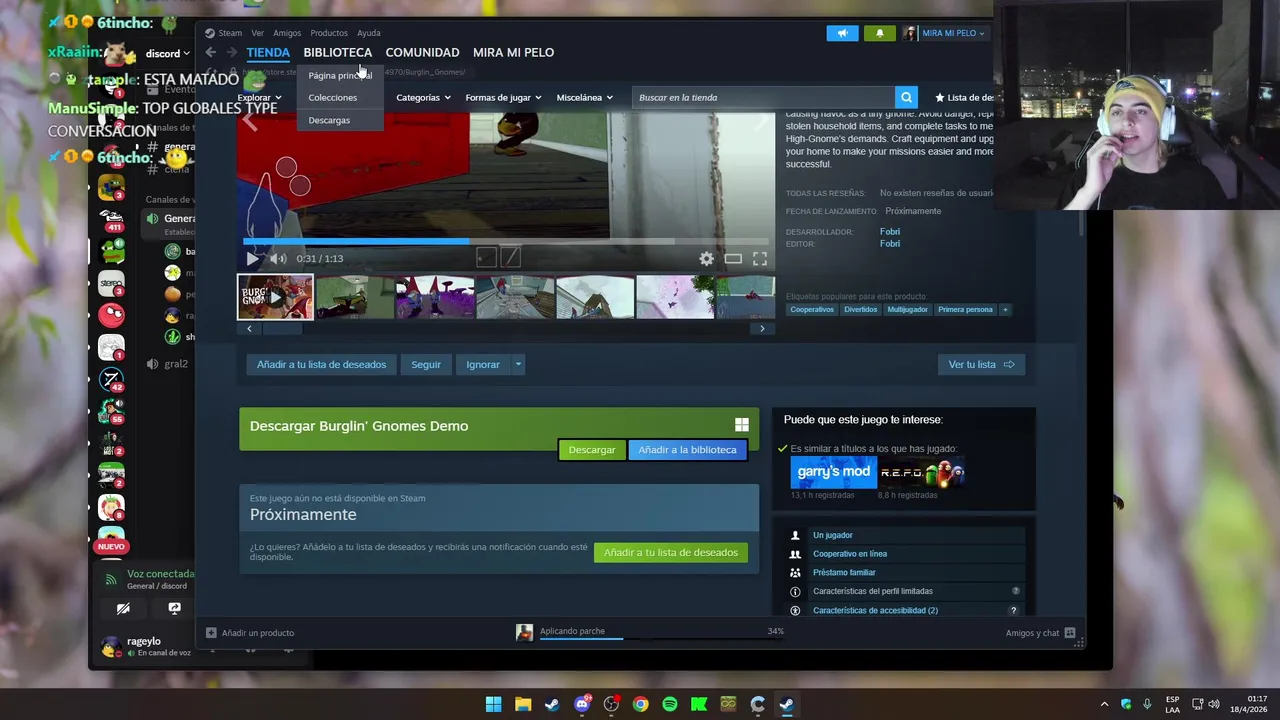Viewport: 1280px width, 720px height.
Task: Click the Primera persona tag
Action: [965, 310]
